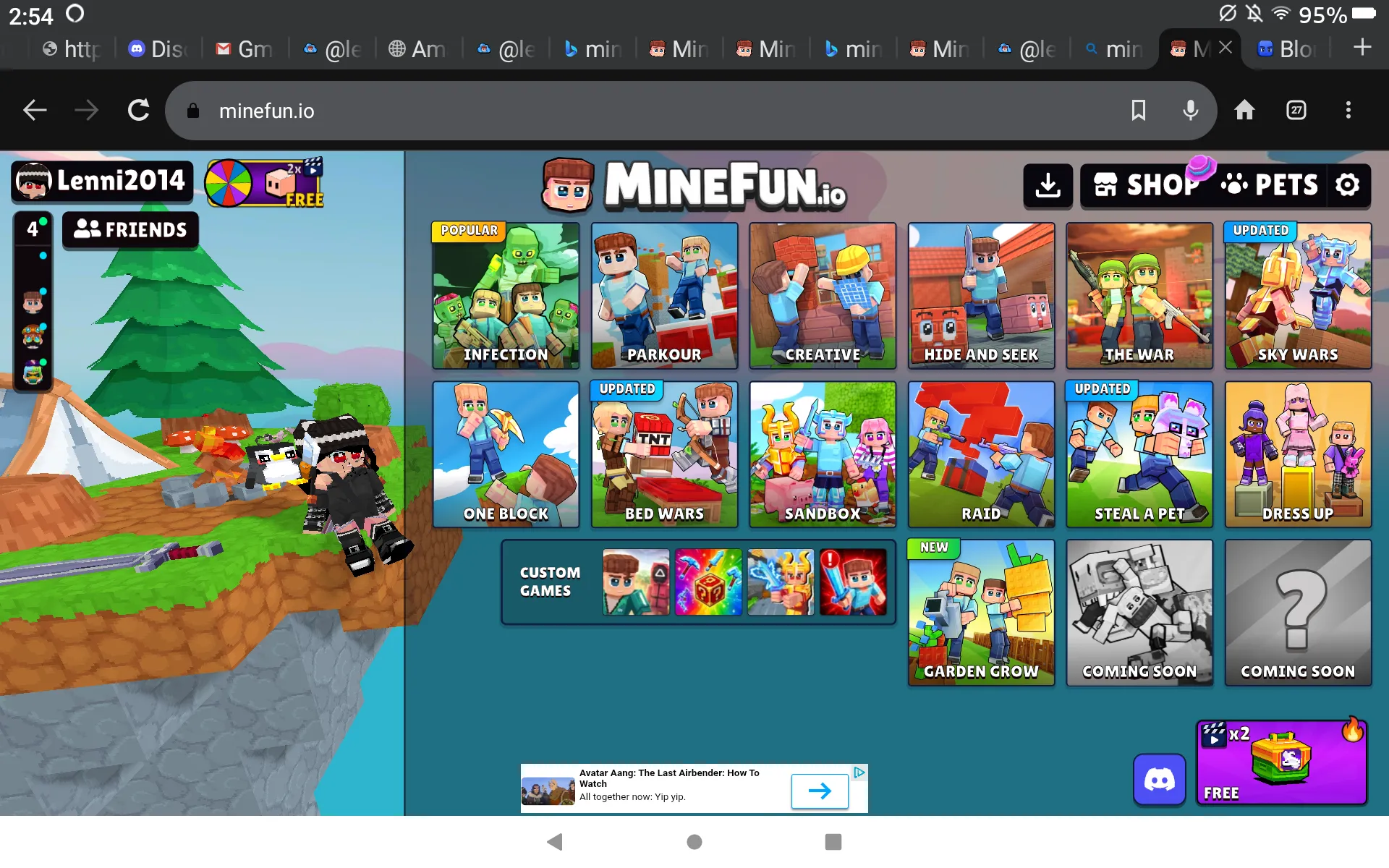This screenshot has width=1389, height=868.
Task: Click the grayscale characters Coming Soon tile
Action: tap(1139, 613)
